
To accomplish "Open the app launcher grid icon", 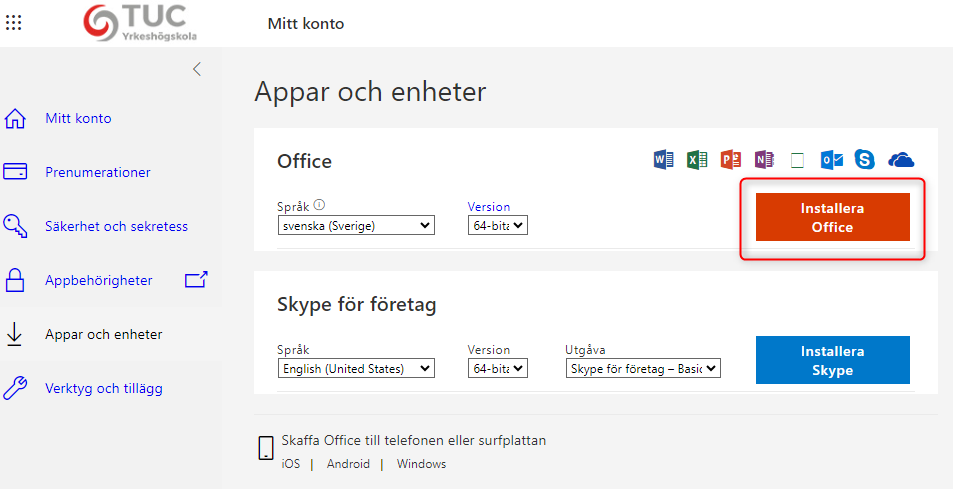I will click(14, 23).
